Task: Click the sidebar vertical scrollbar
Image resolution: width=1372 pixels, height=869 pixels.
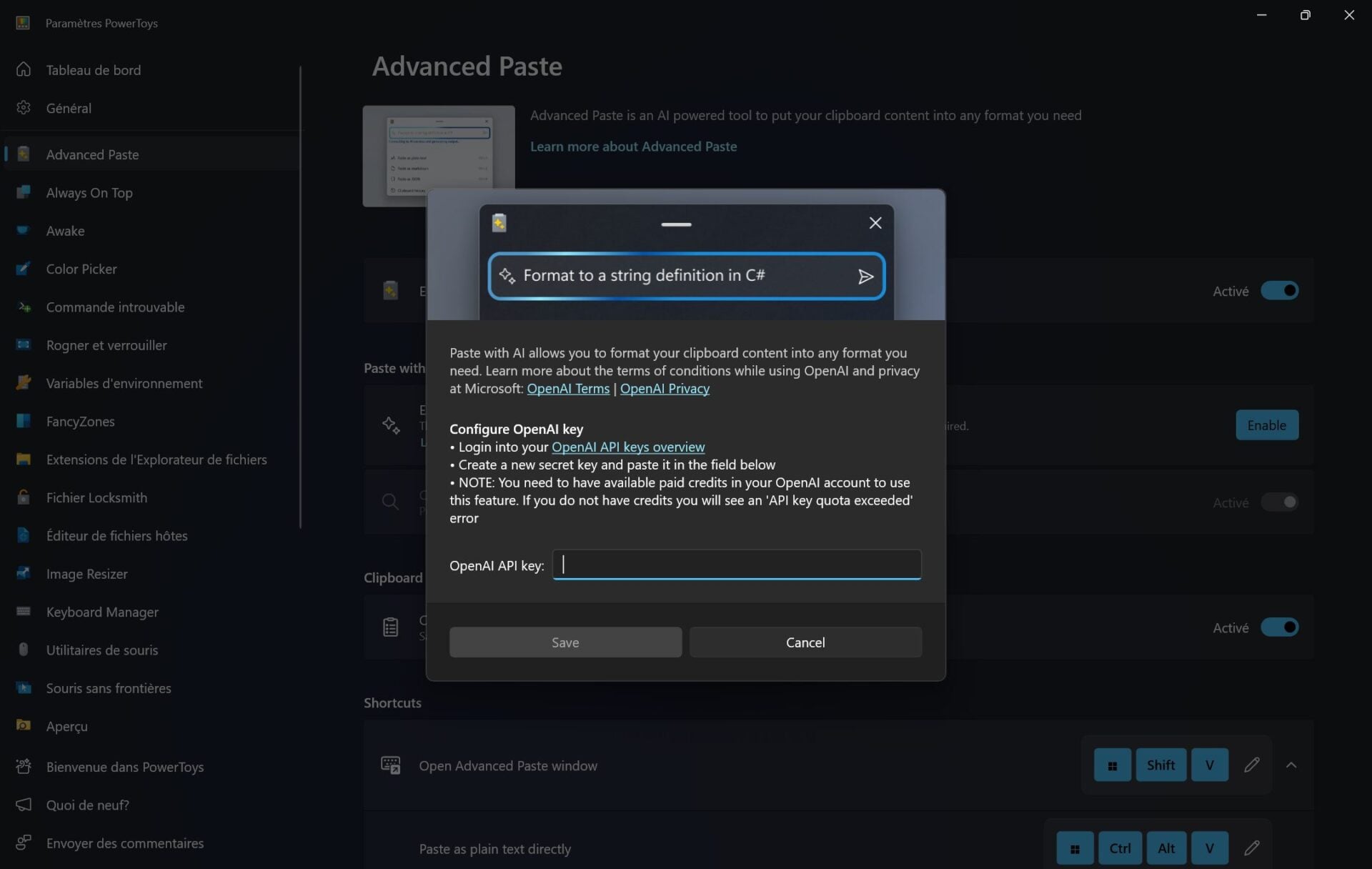Action: click(300, 297)
